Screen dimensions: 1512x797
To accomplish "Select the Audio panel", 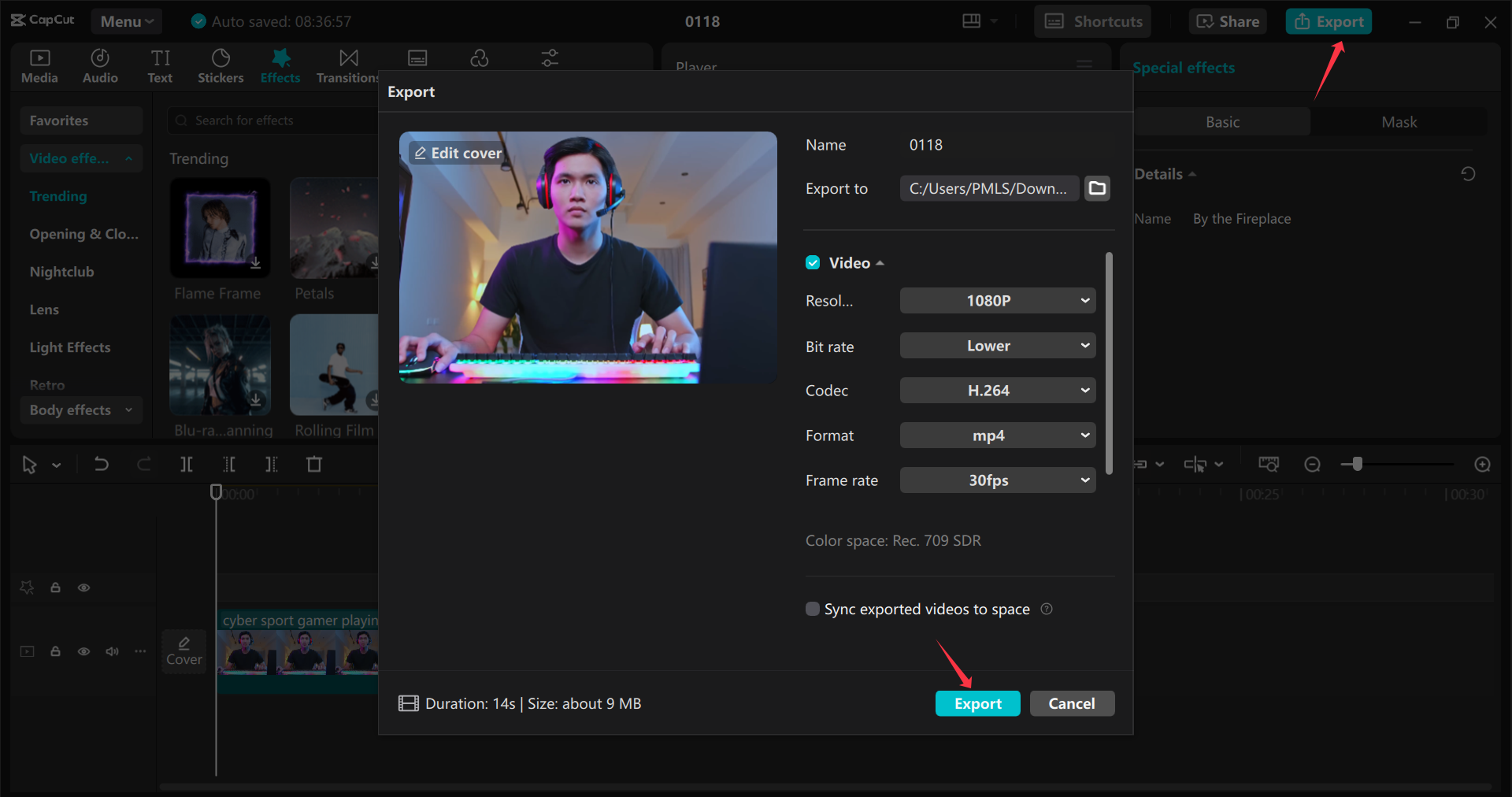I will (x=99, y=65).
